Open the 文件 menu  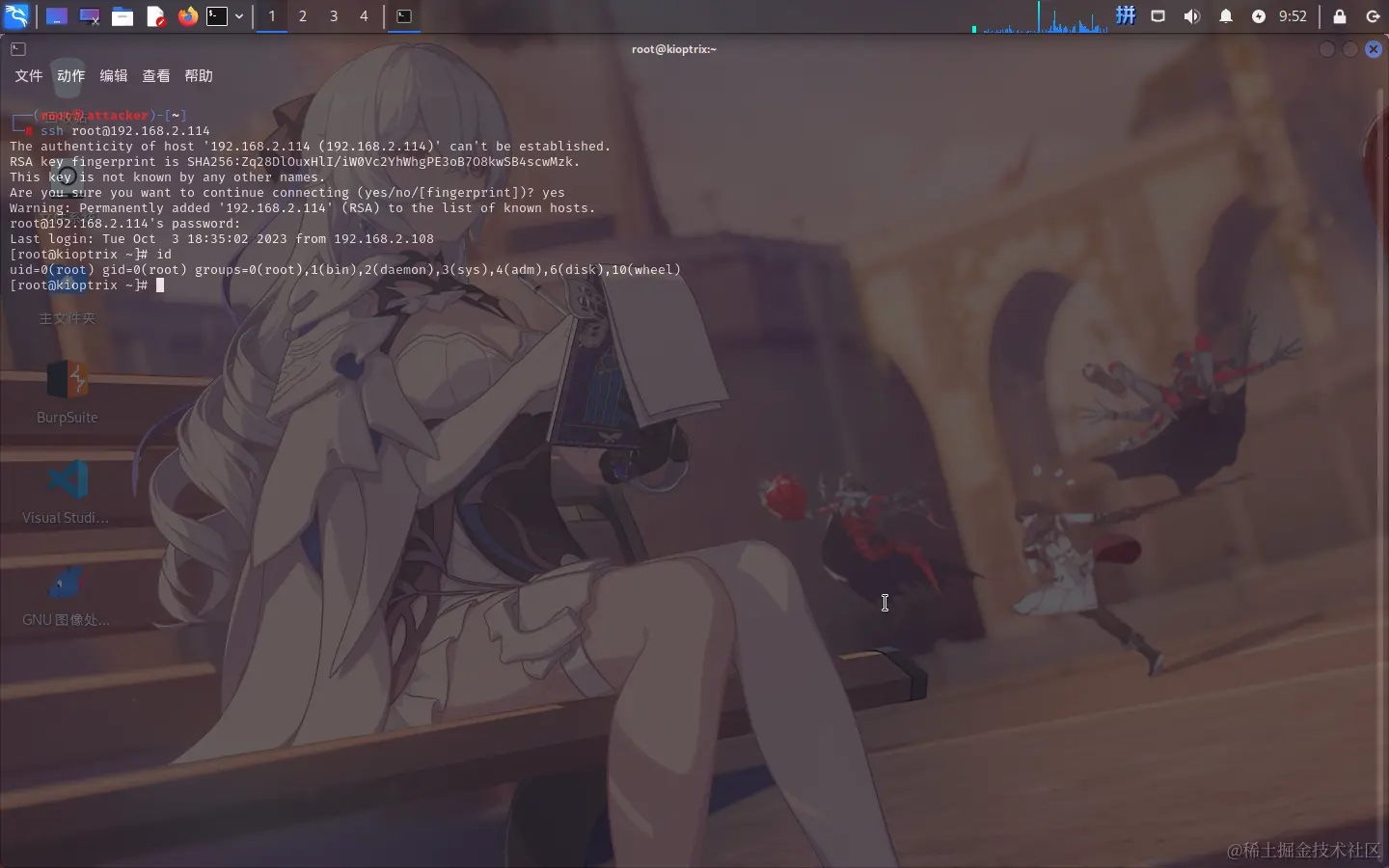pyautogui.click(x=29, y=76)
